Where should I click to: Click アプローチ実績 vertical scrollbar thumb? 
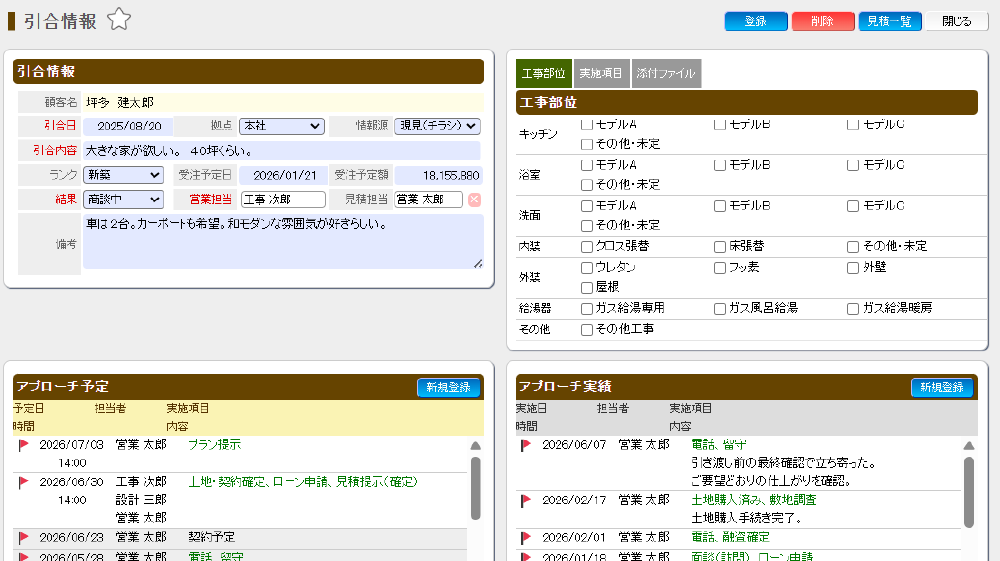969,492
